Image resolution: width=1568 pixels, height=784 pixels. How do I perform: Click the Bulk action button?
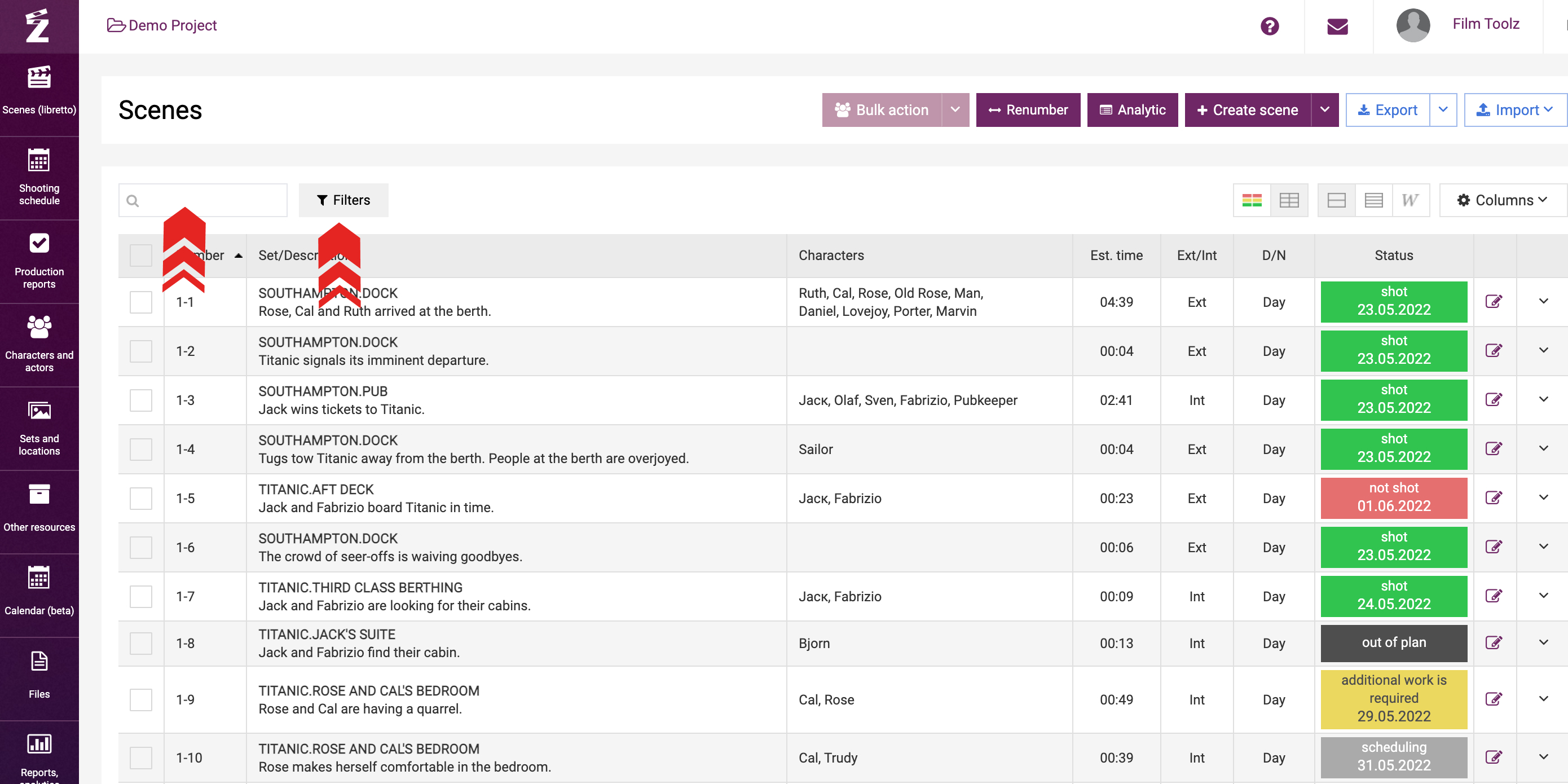(882, 110)
